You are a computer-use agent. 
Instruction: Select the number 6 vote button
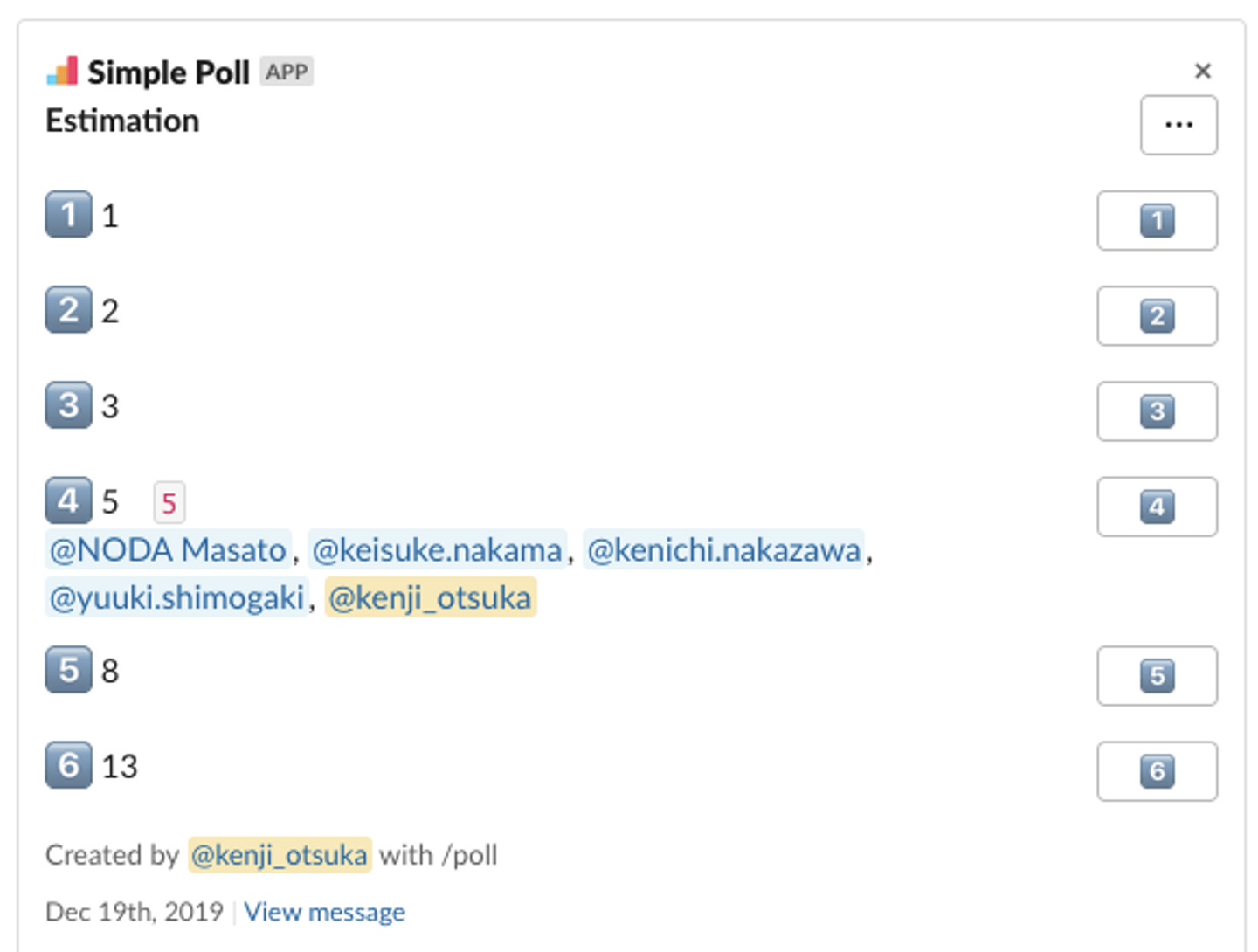click(x=1157, y=770)
